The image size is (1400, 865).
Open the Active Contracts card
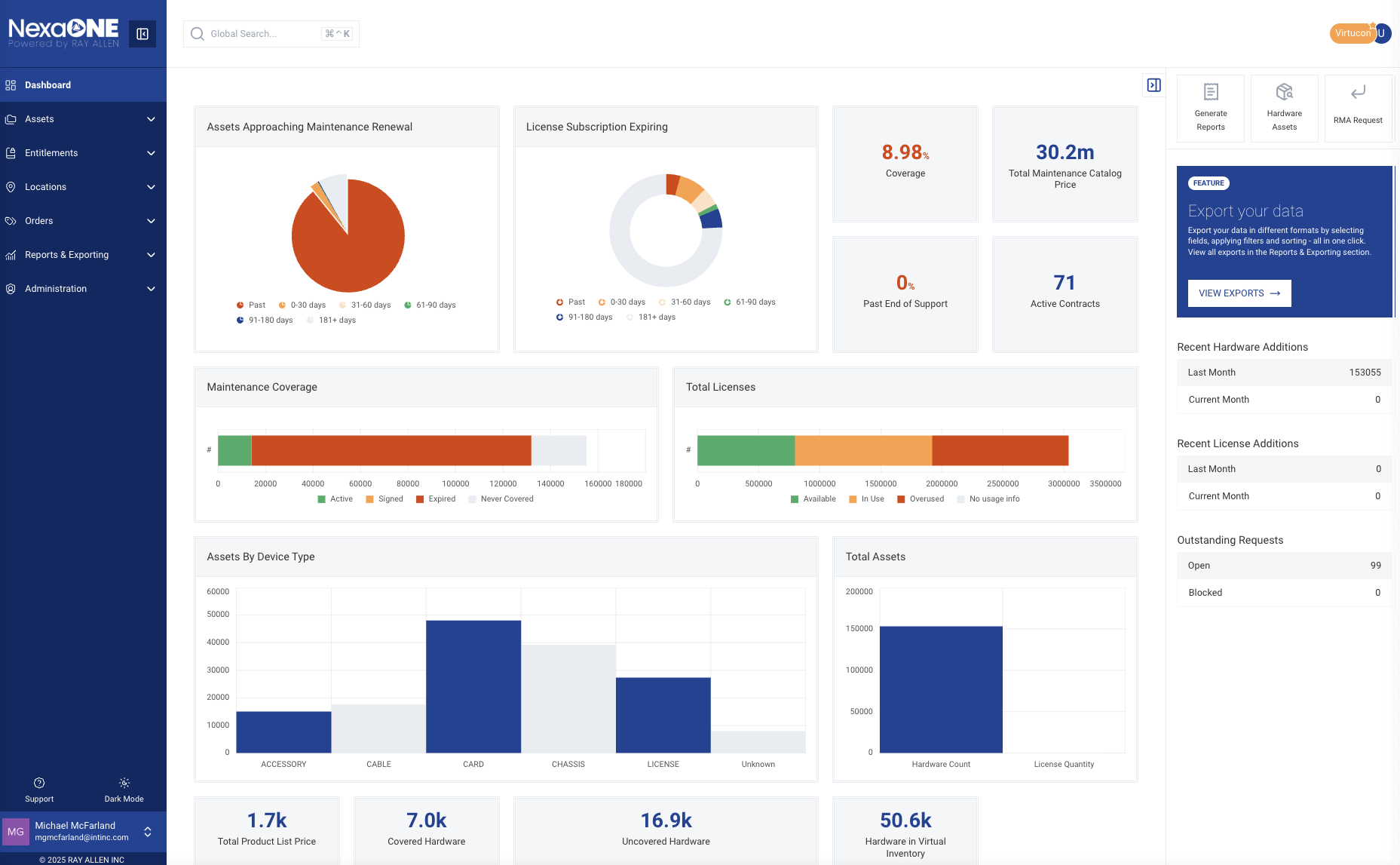point(1064,293)
